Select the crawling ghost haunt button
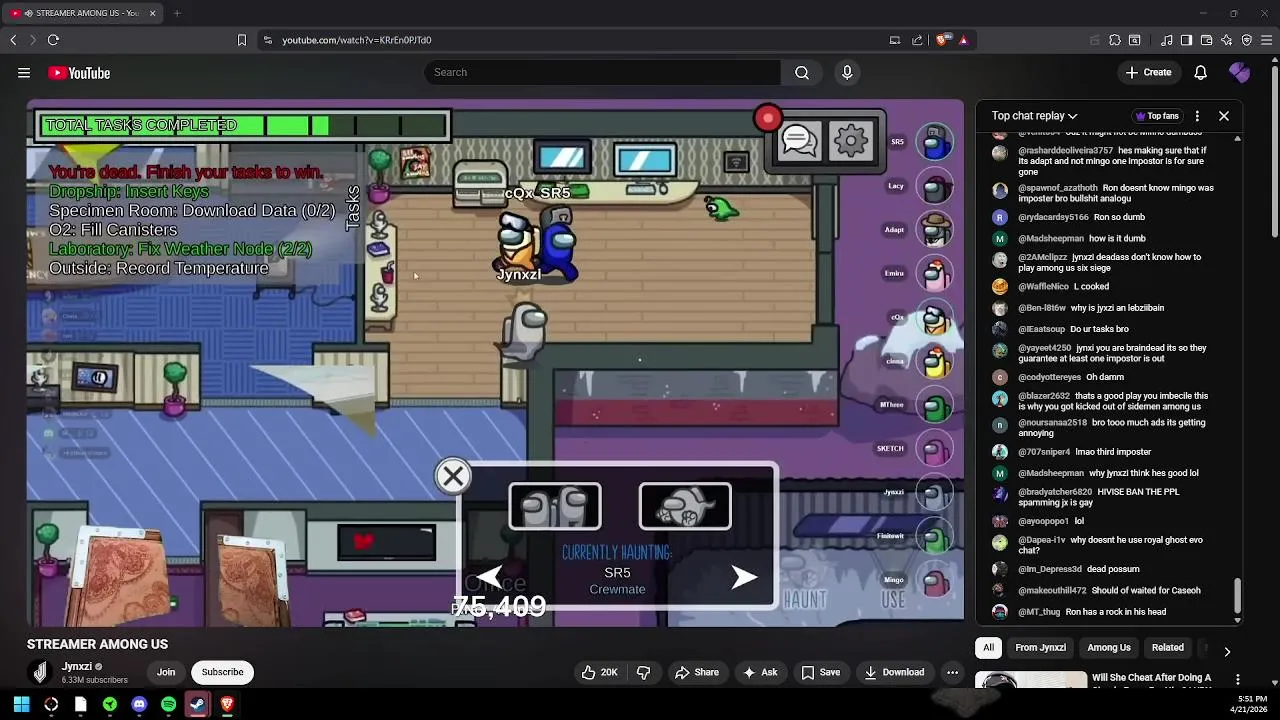 (x=685, y=507)
